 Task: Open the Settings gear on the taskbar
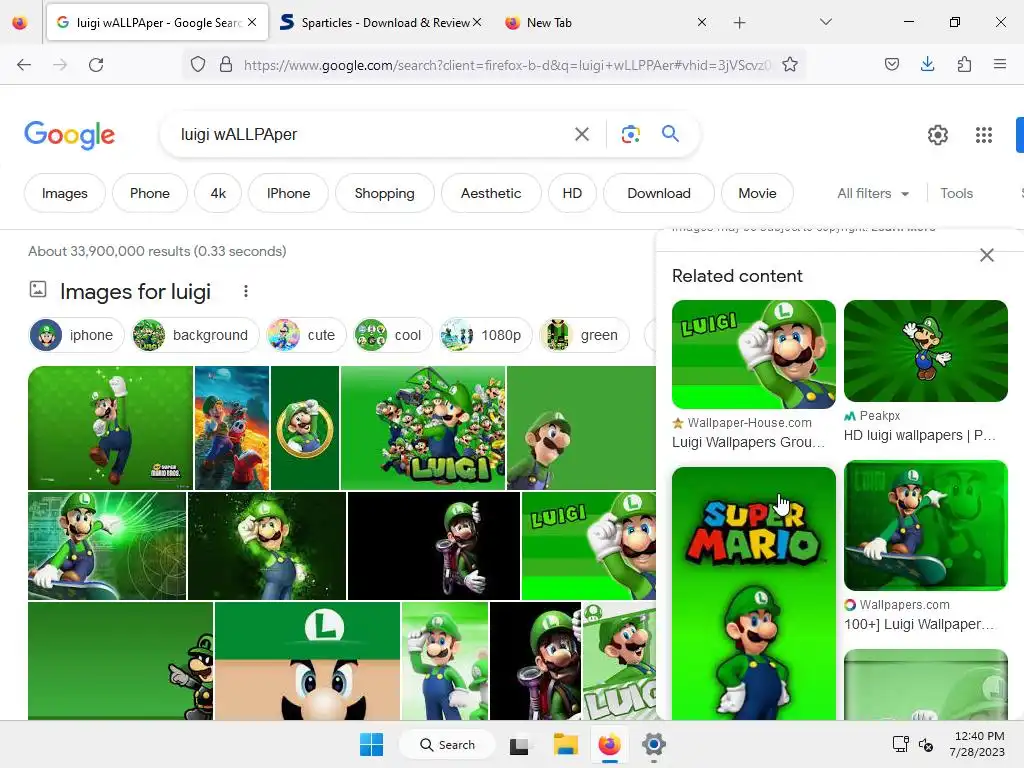(653, 744)
